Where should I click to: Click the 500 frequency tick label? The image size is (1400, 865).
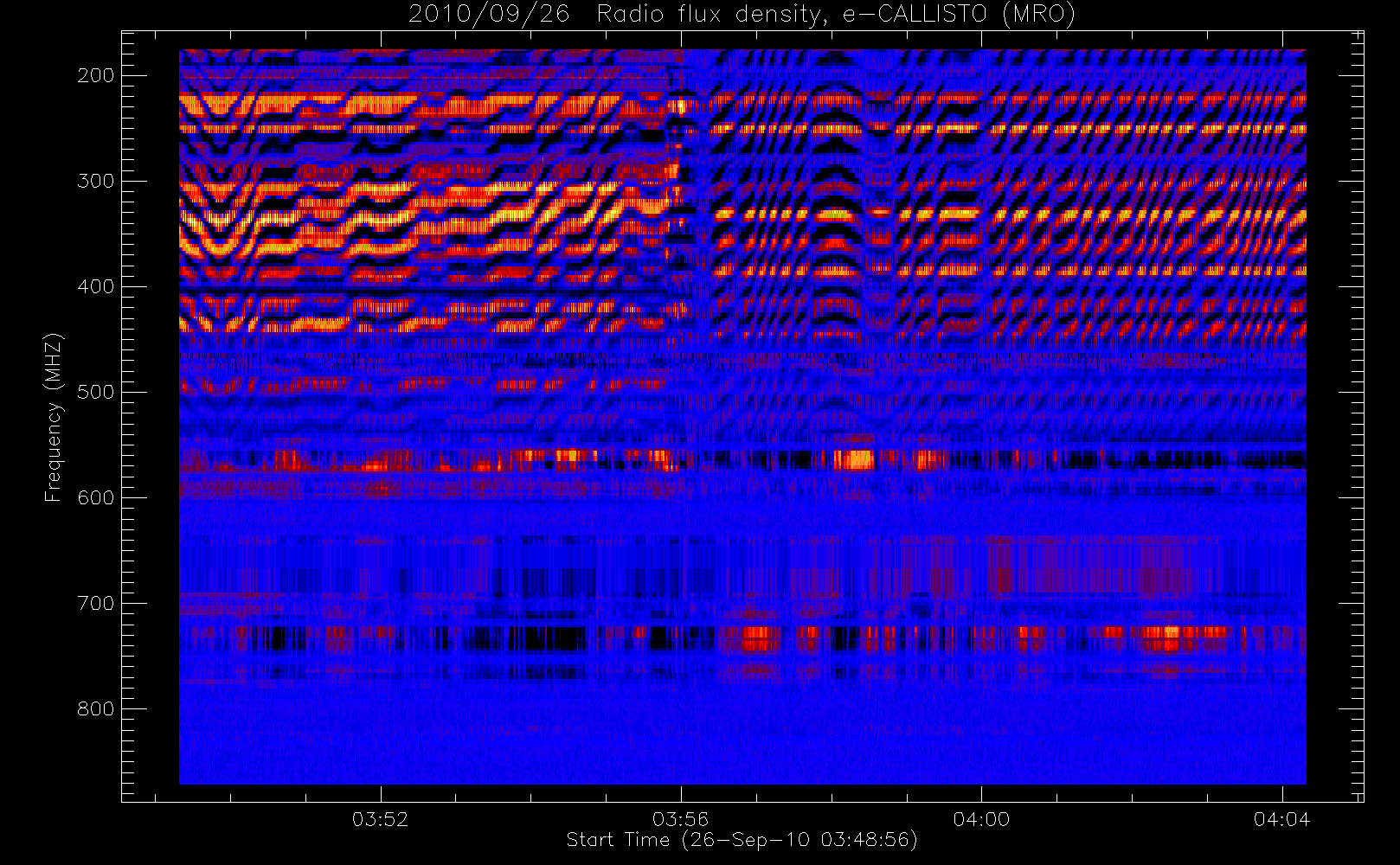[95, 392]
